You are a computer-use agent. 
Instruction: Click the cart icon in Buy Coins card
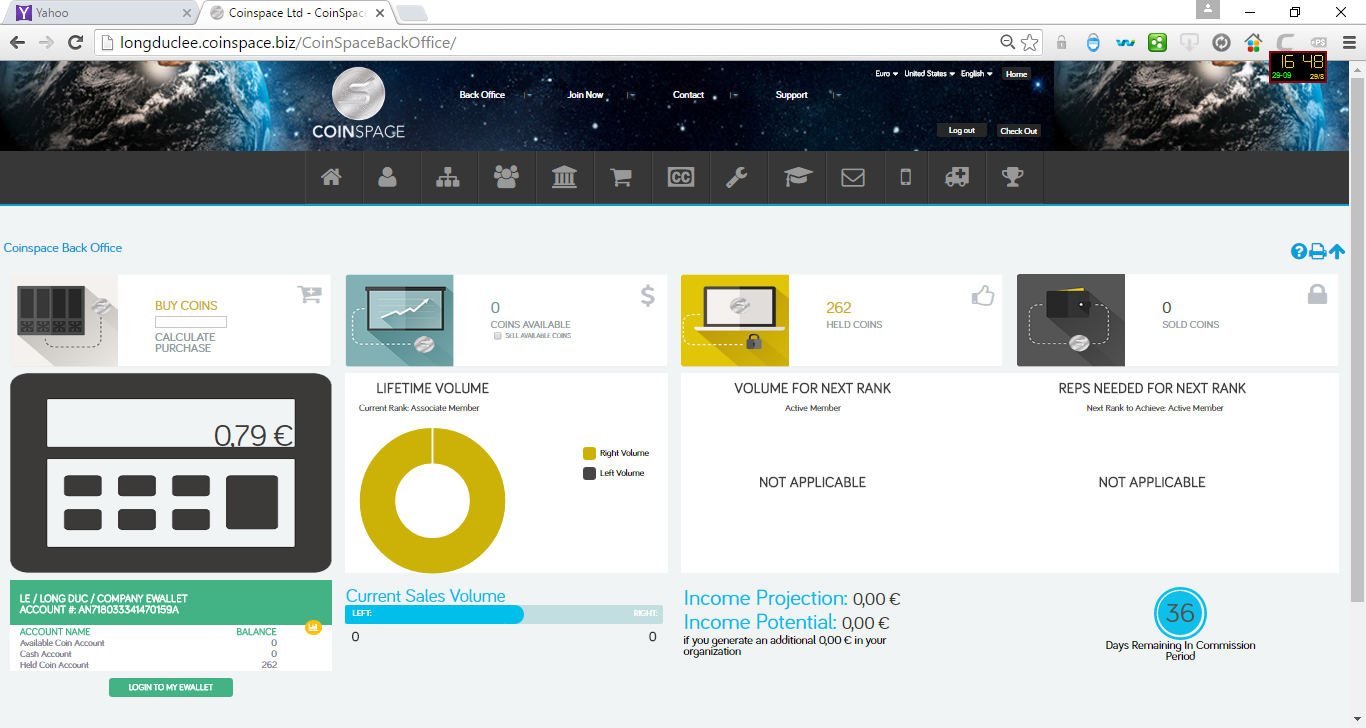(x=309, y=294)
